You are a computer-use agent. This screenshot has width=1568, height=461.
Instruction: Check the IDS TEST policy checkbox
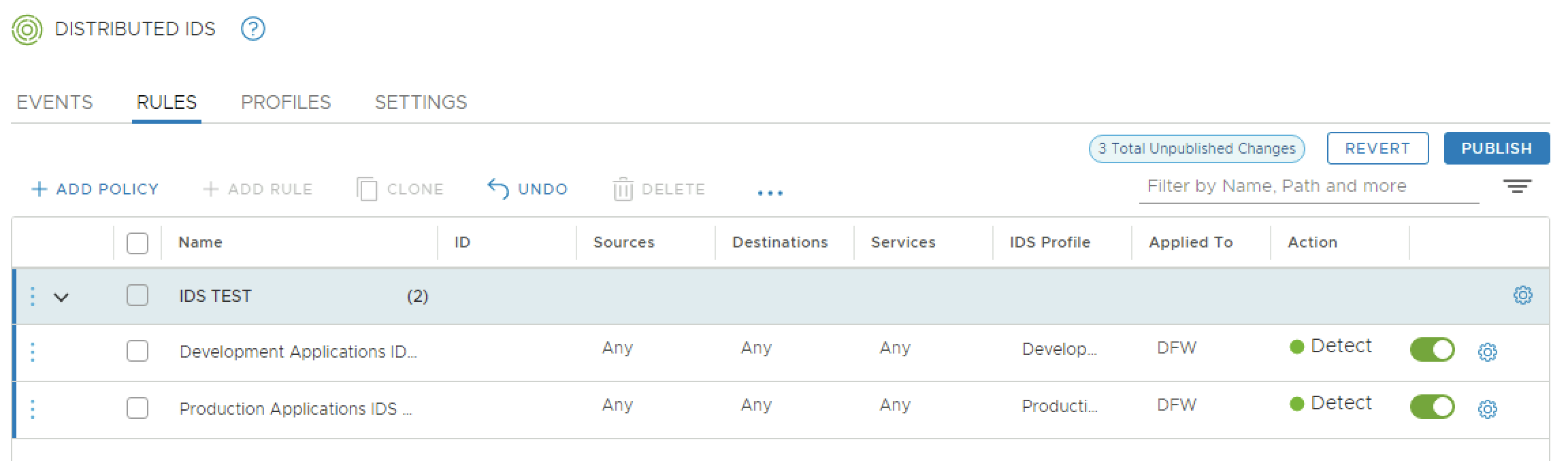[x=137, y=295]
